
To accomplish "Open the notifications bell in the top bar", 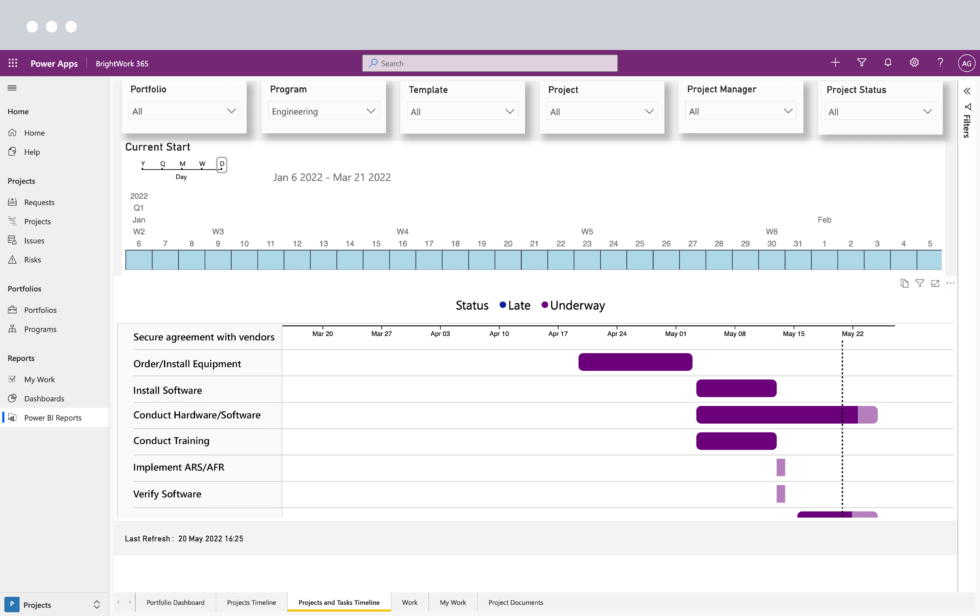I will click(888, 62).
